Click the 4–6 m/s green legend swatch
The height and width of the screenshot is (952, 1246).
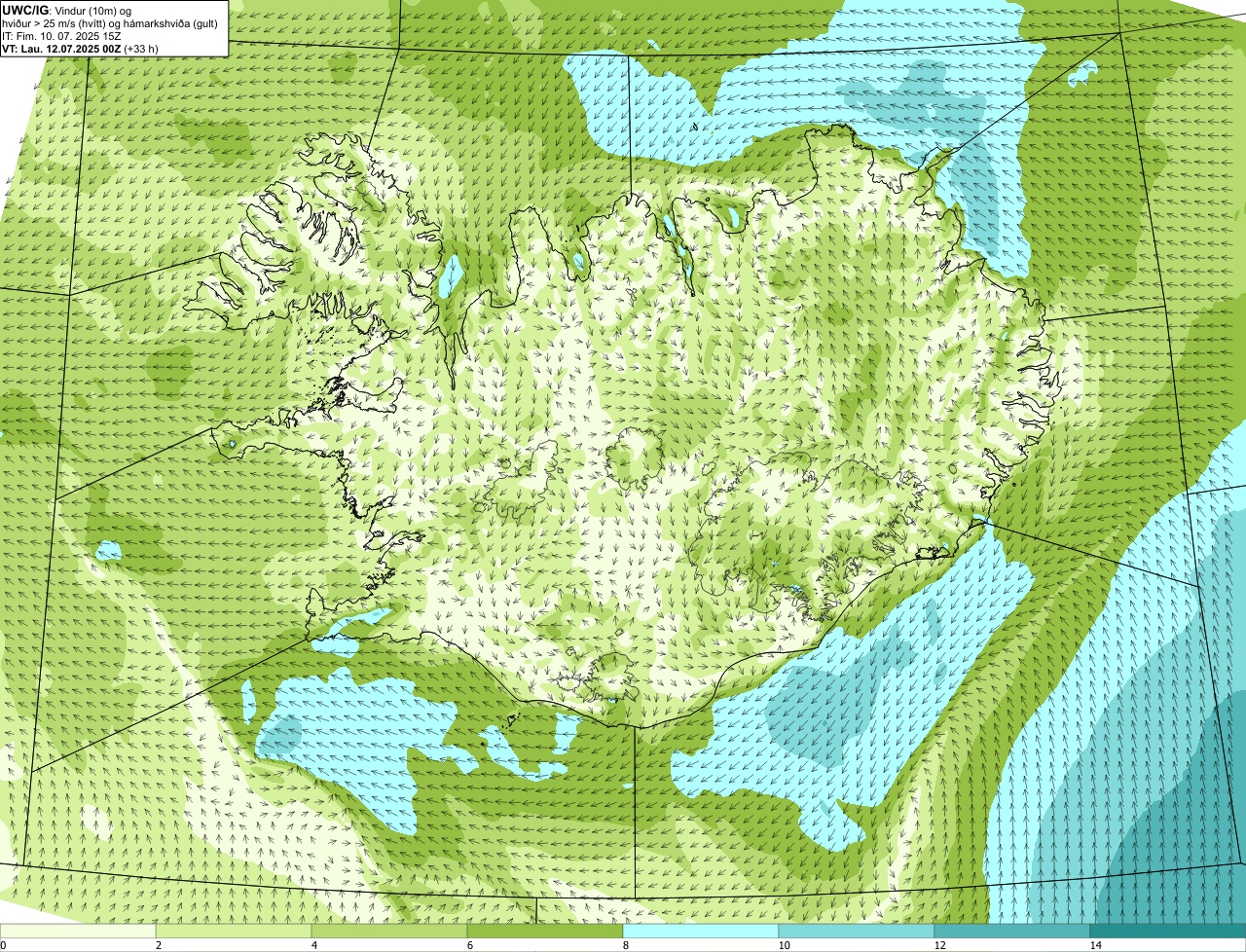pyautogui.click(x=389, y=932)
